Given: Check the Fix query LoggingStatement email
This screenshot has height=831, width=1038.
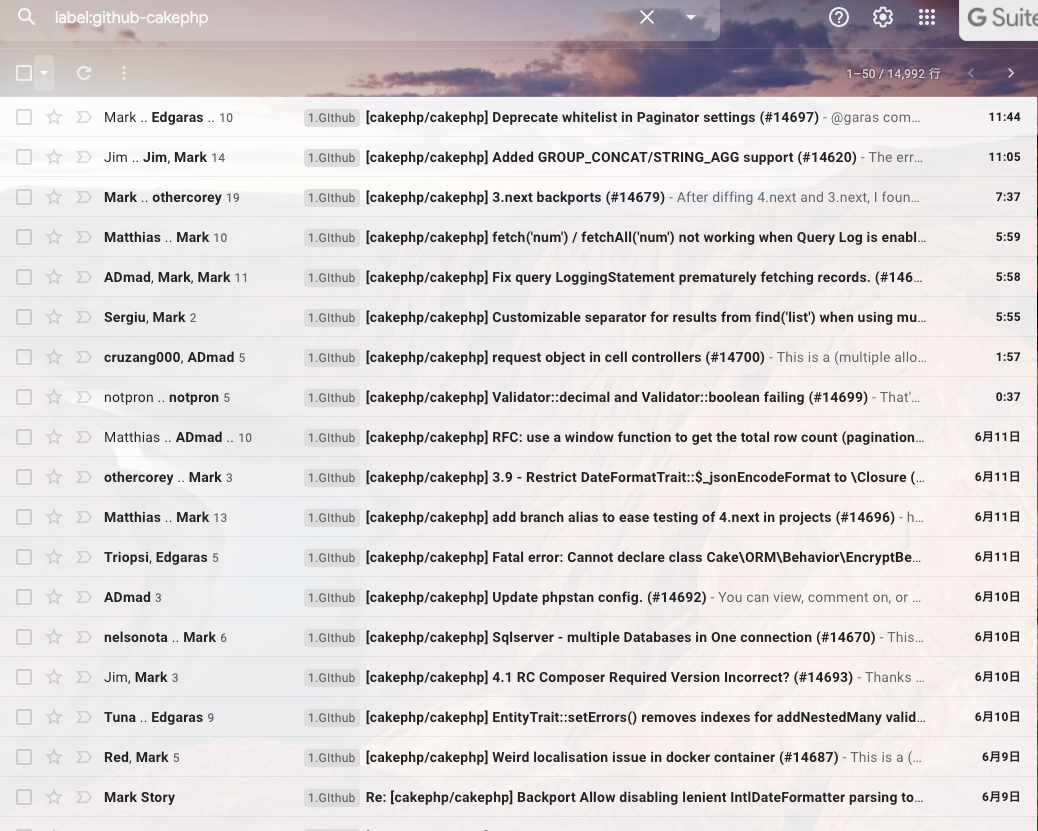Looking at the screenshot, I should 24,277.
